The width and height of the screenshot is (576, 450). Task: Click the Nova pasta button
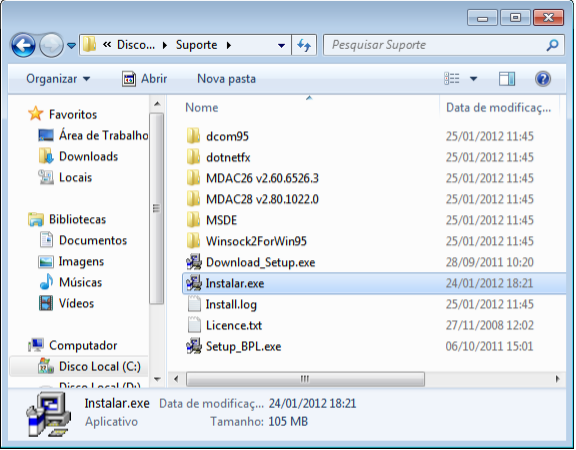pos(226,79)
